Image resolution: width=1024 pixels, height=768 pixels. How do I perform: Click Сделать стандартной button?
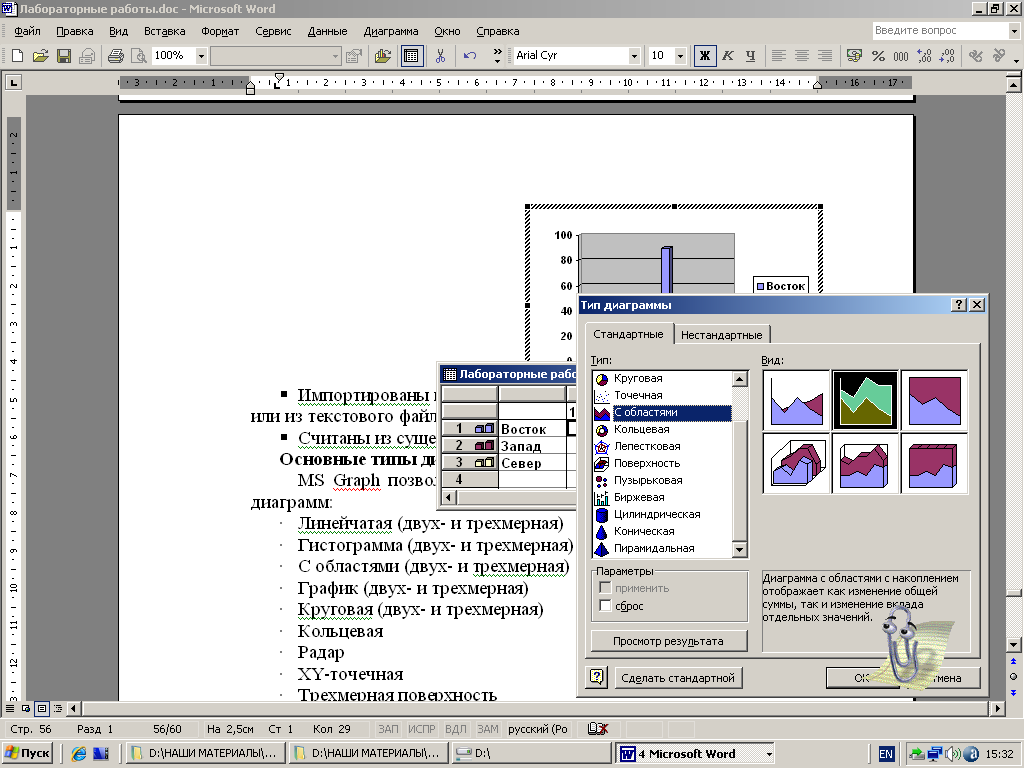point(678,678)
